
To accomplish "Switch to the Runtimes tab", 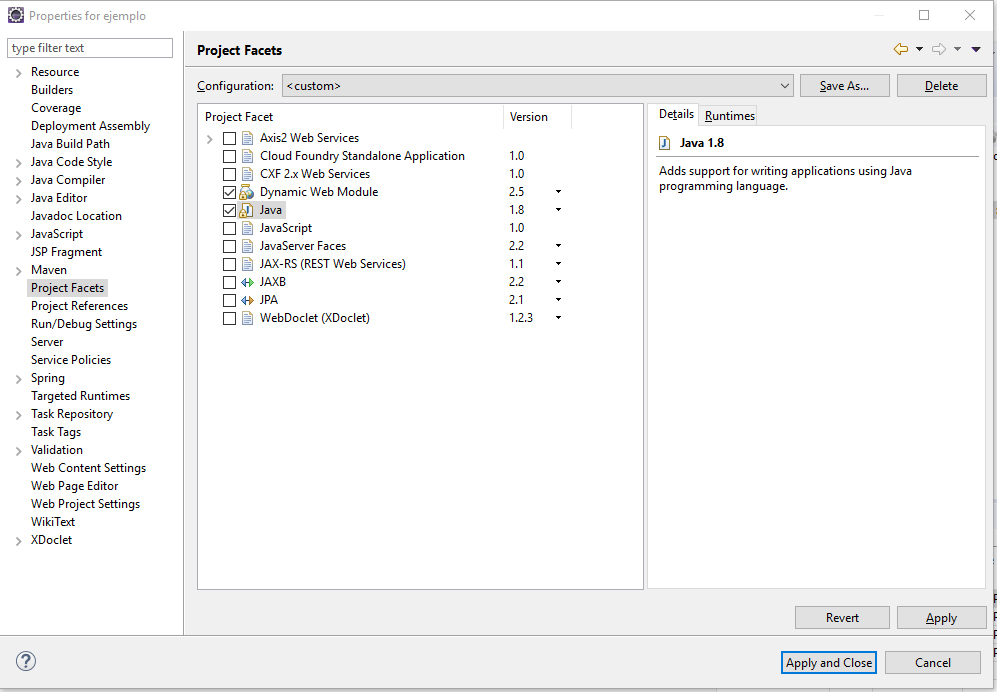I will 729,115.
